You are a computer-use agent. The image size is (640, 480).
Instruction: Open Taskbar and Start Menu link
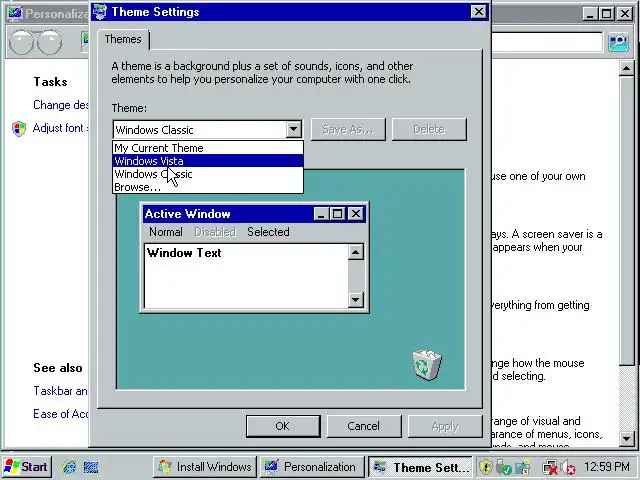pyautogui.click(x=60, y=391)
